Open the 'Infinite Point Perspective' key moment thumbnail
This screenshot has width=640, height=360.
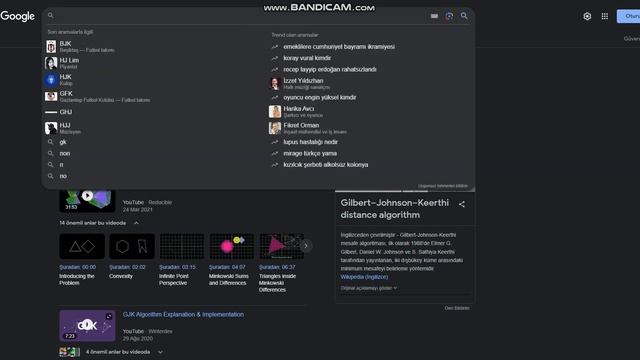coord(182,246)
